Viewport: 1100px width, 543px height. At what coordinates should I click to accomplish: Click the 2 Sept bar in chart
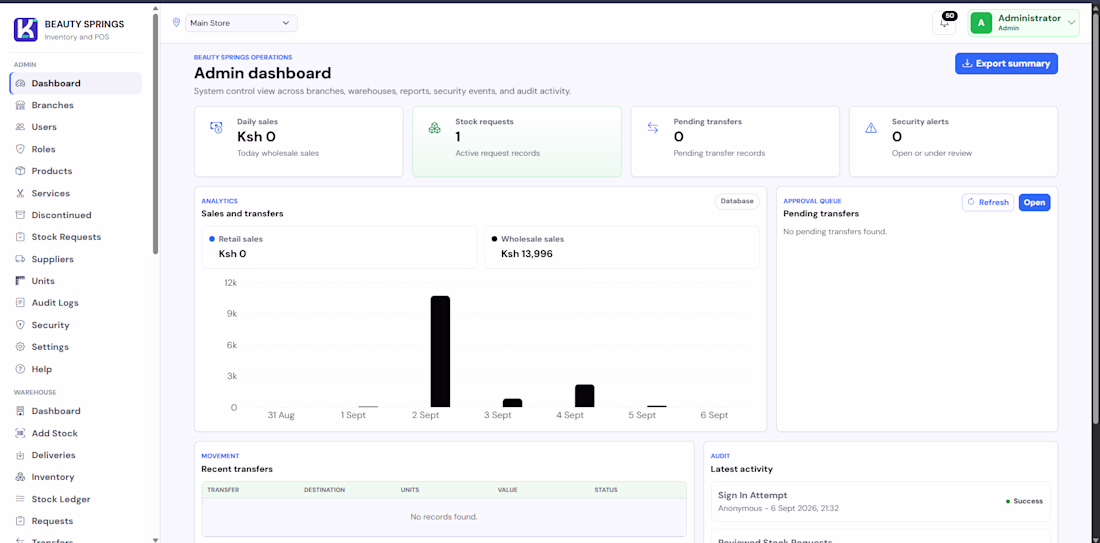[440, 351]
